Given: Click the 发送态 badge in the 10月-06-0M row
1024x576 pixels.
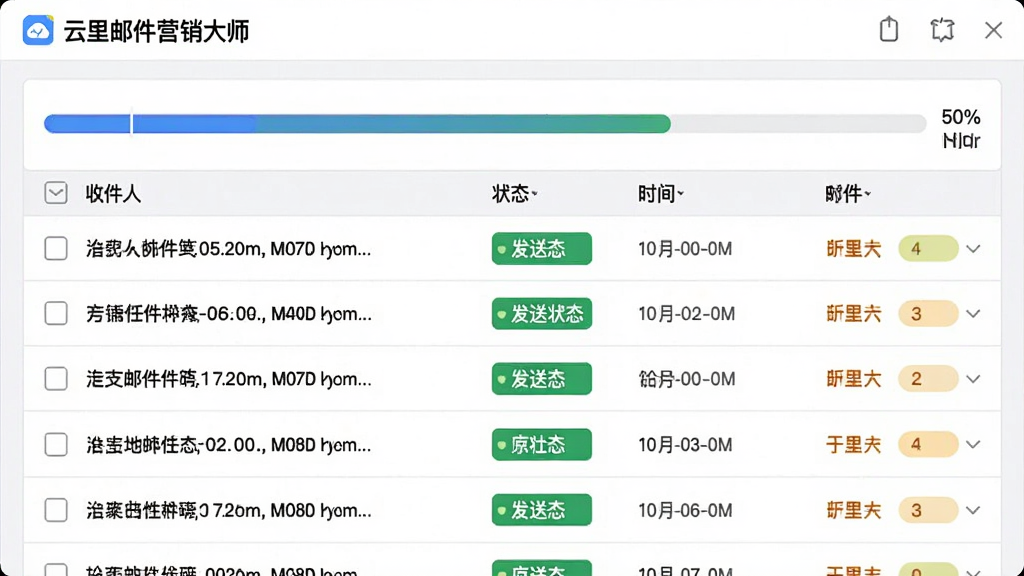Looking at the screenshot, I should pyautogui.click(x=541, y=510).
